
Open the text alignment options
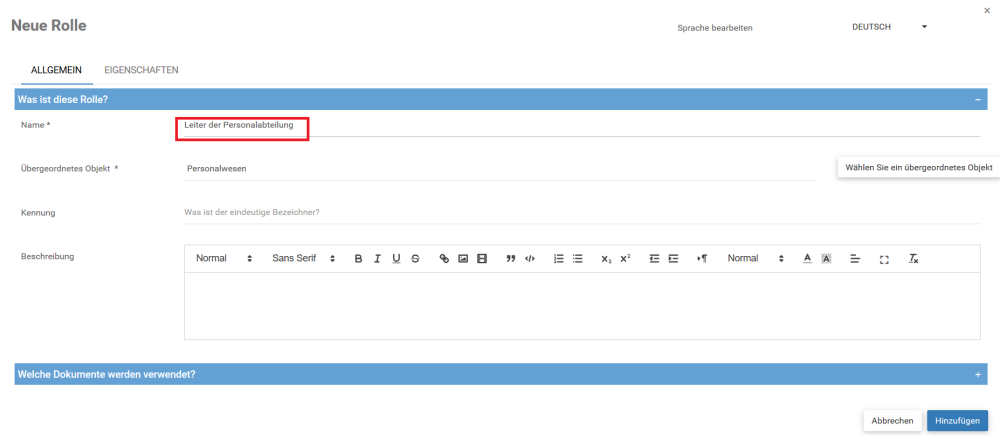click(855, 259)
